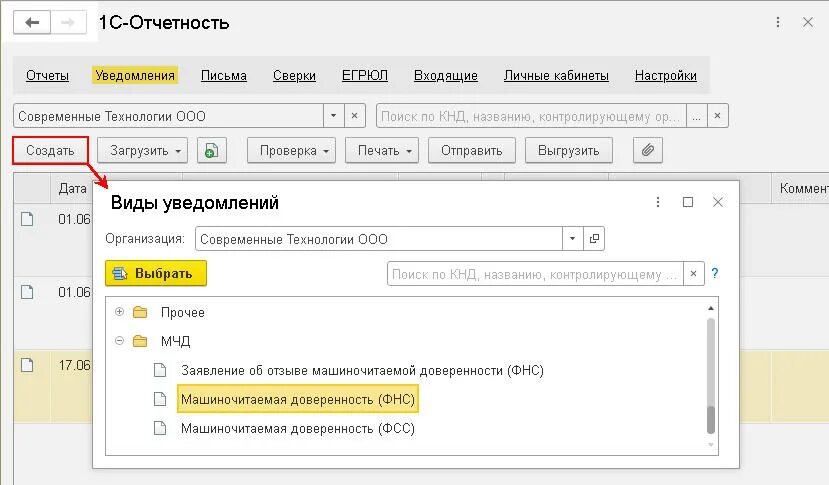
Task: Open the ЕГРЮЛ tab
Action: pos(365,76)
